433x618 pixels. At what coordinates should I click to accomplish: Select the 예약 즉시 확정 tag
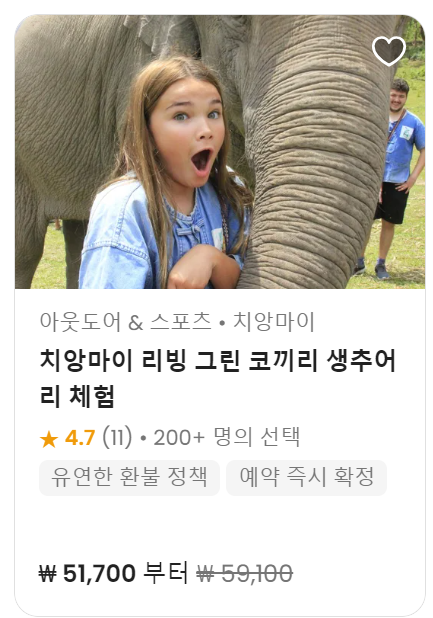(x=306, y=477)
